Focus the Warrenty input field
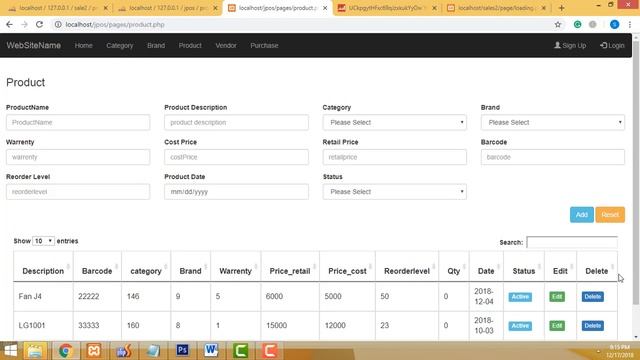Screen dimensions: 640x360 78,157
